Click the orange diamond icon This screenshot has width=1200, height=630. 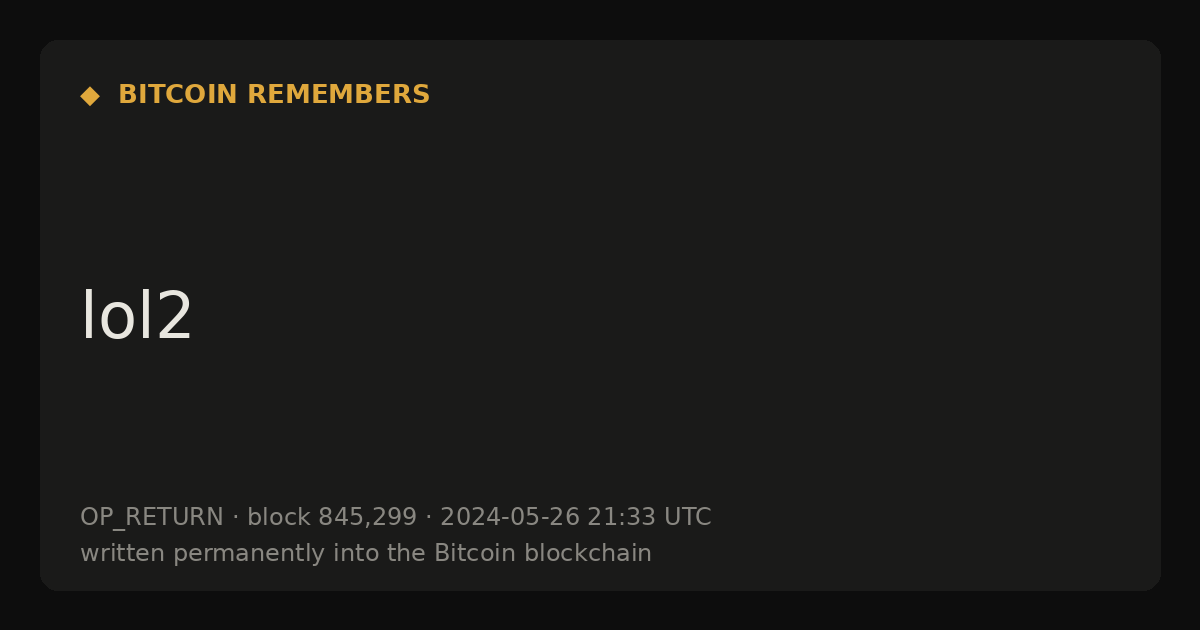(x=90, y=96)
